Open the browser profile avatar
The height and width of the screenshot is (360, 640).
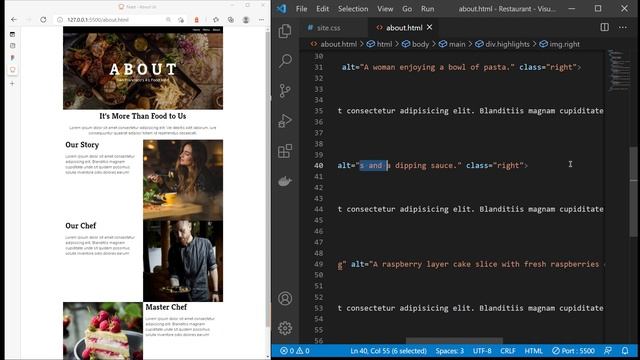tap(246, 20)
